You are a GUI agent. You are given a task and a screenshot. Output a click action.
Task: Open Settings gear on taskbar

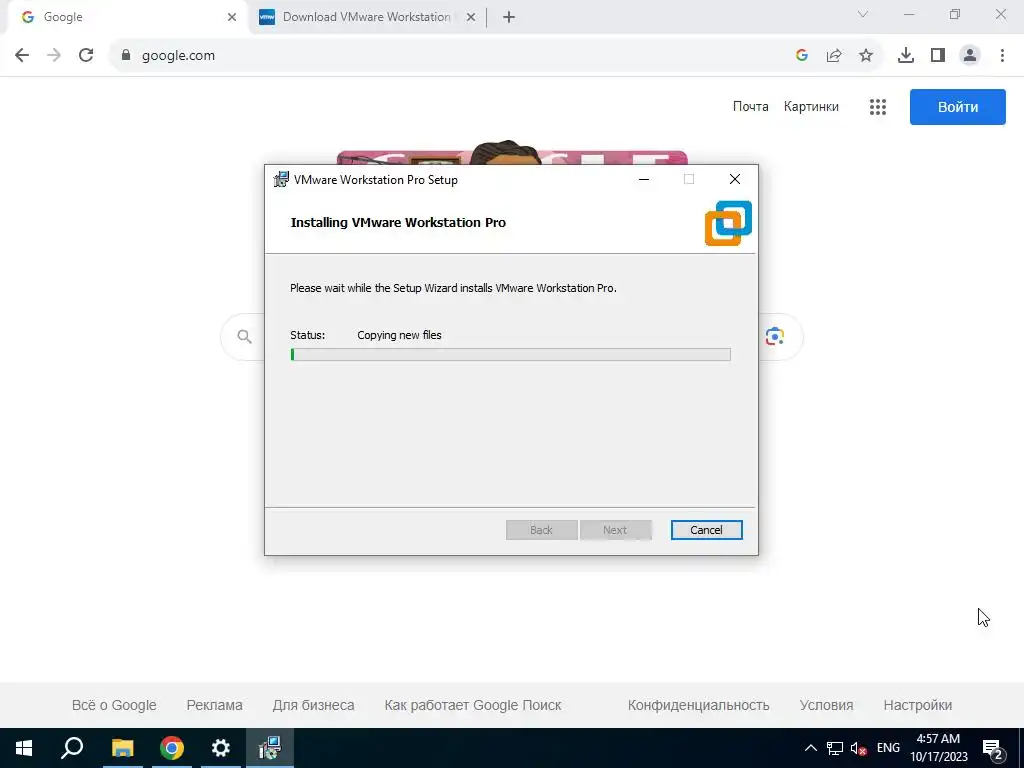pos(221,748)
